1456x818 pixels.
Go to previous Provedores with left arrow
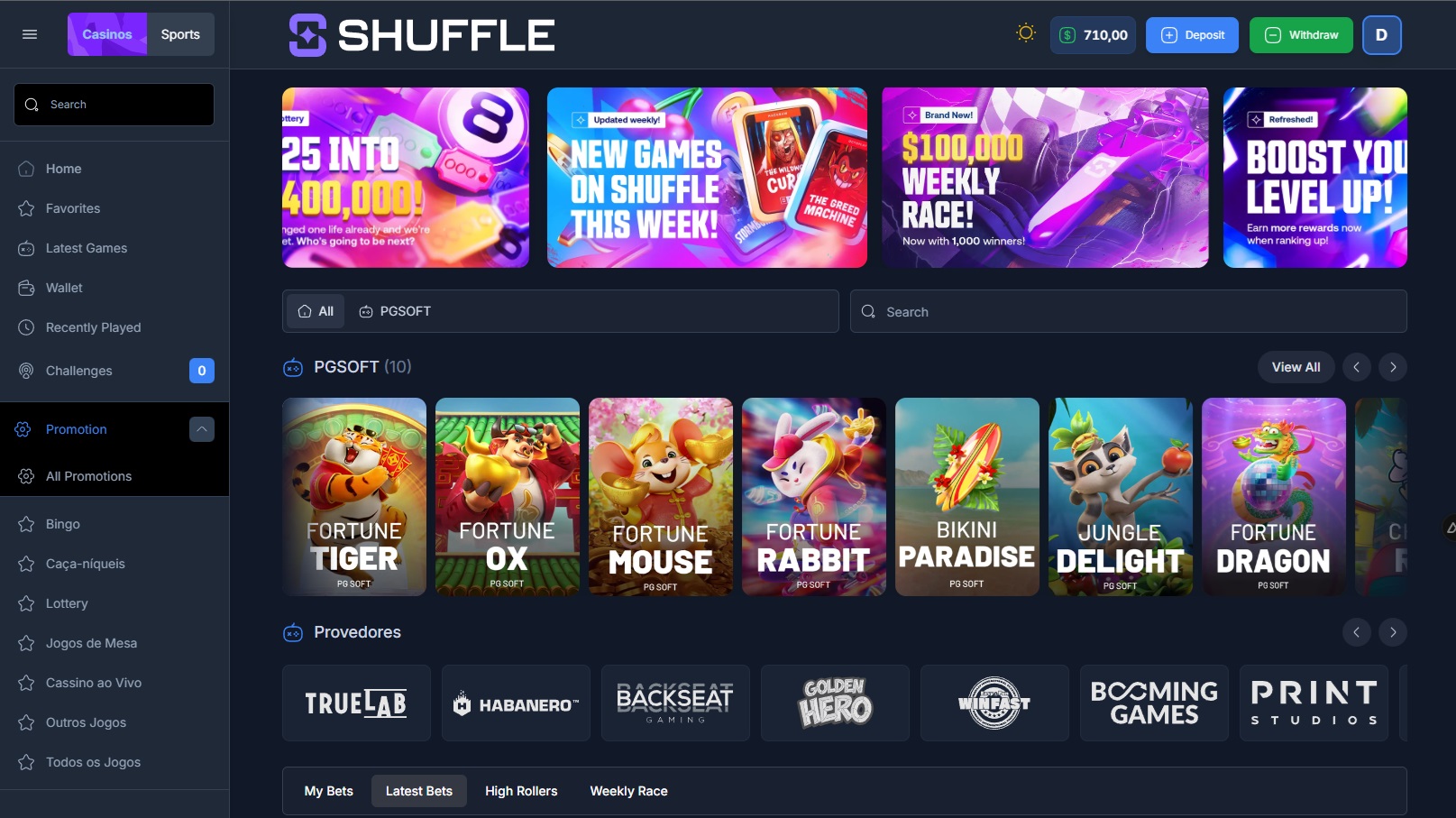point(1356,632)
